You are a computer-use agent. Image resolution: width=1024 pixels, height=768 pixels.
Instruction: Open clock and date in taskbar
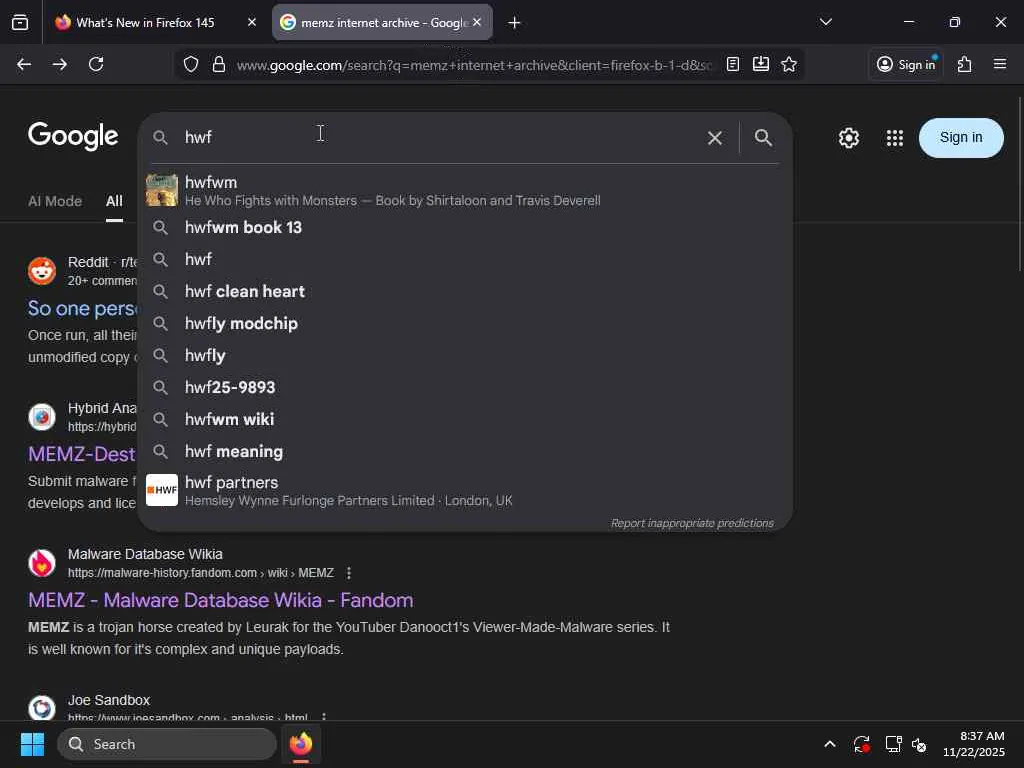point(973,744)
